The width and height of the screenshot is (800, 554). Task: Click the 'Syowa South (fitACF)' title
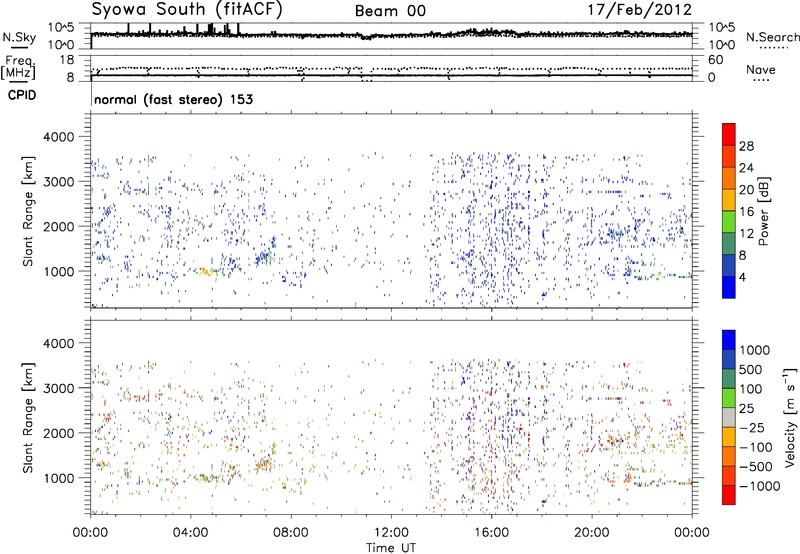187,10
